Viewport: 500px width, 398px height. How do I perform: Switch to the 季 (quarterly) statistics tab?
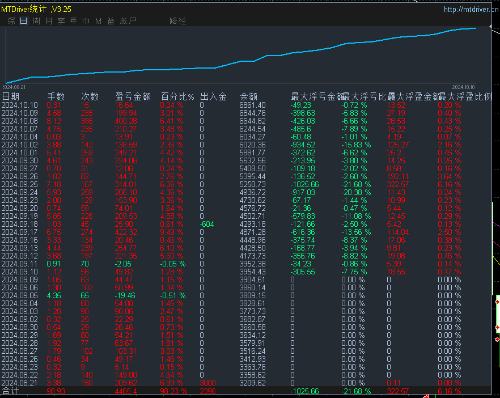61,21
